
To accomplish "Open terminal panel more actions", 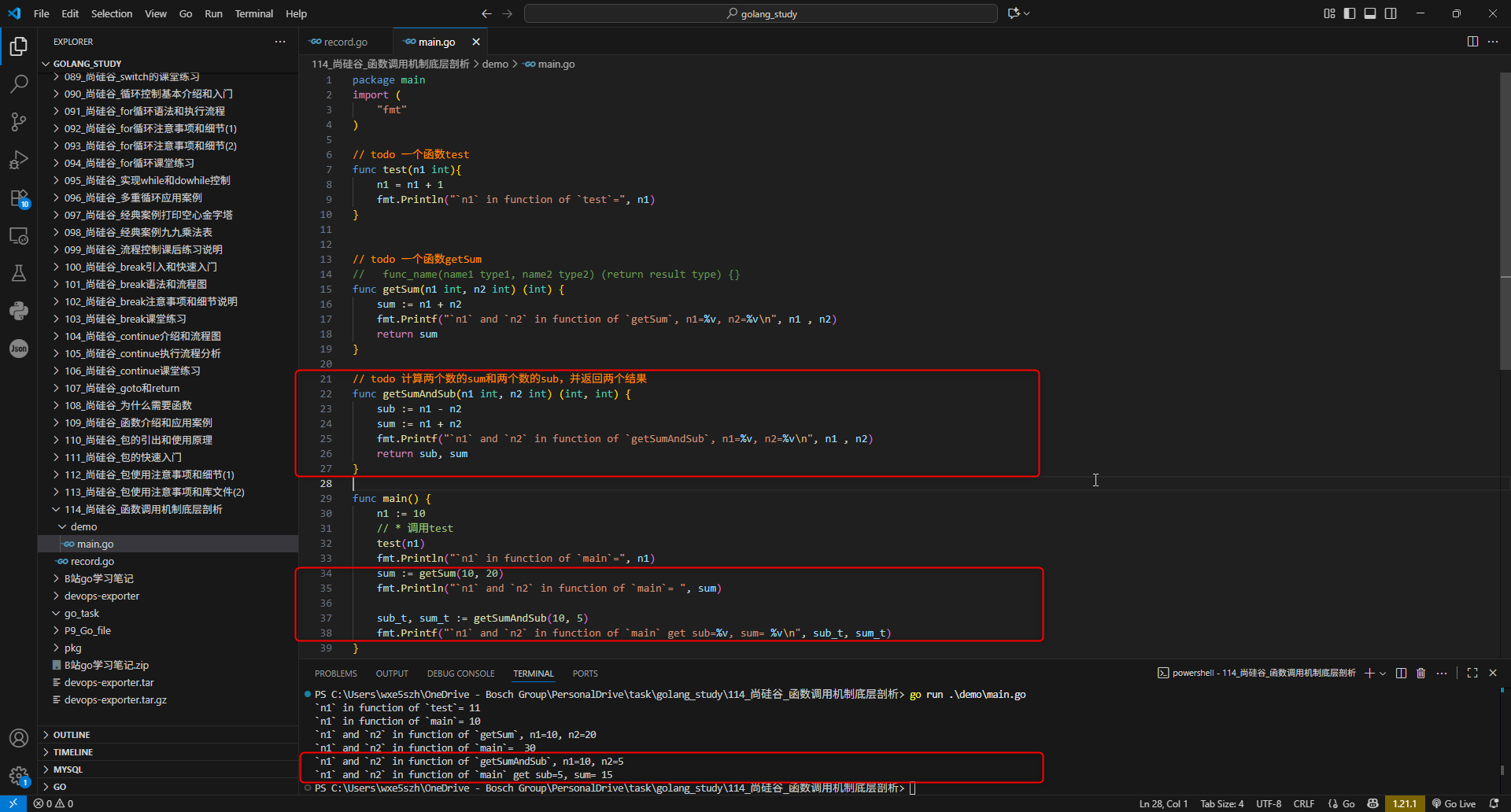I will [x=1442, y=673].
